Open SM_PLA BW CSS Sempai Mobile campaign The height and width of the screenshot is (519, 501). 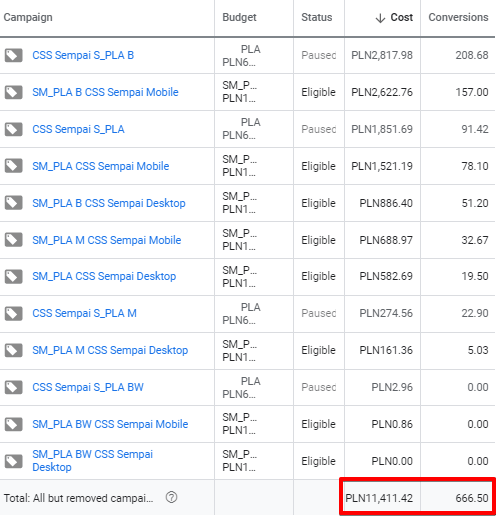coord(110,424)
